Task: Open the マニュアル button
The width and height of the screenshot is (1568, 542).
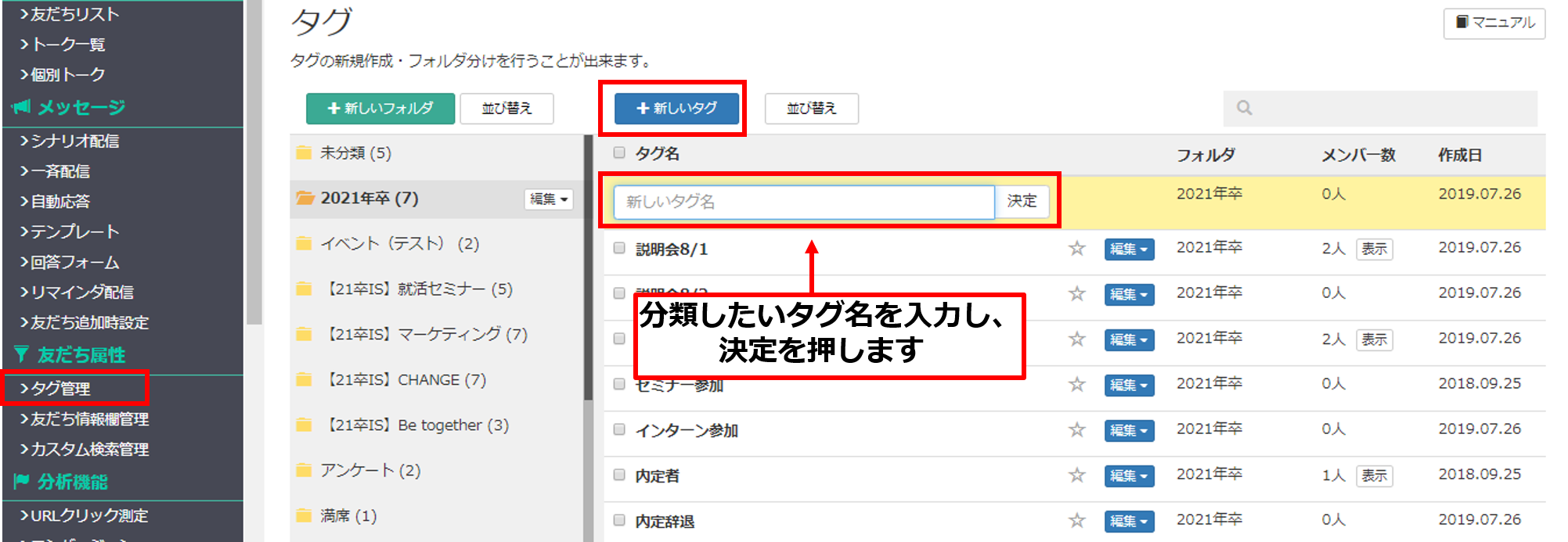Action: (x=1494, y=23)
